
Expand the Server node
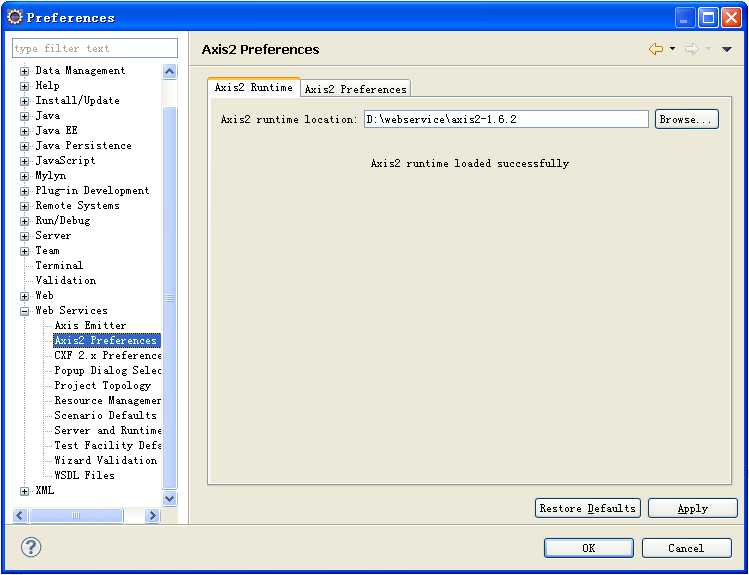pyautogui.click(x=24, y=236)
